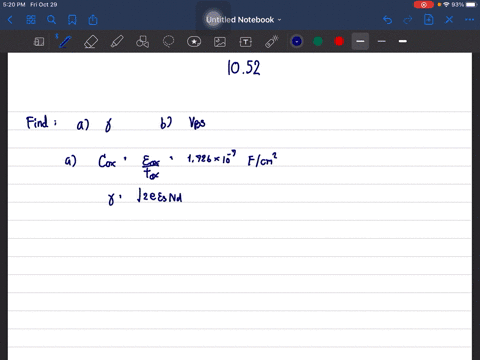Select the Laser pointer tool

(272, 42)
